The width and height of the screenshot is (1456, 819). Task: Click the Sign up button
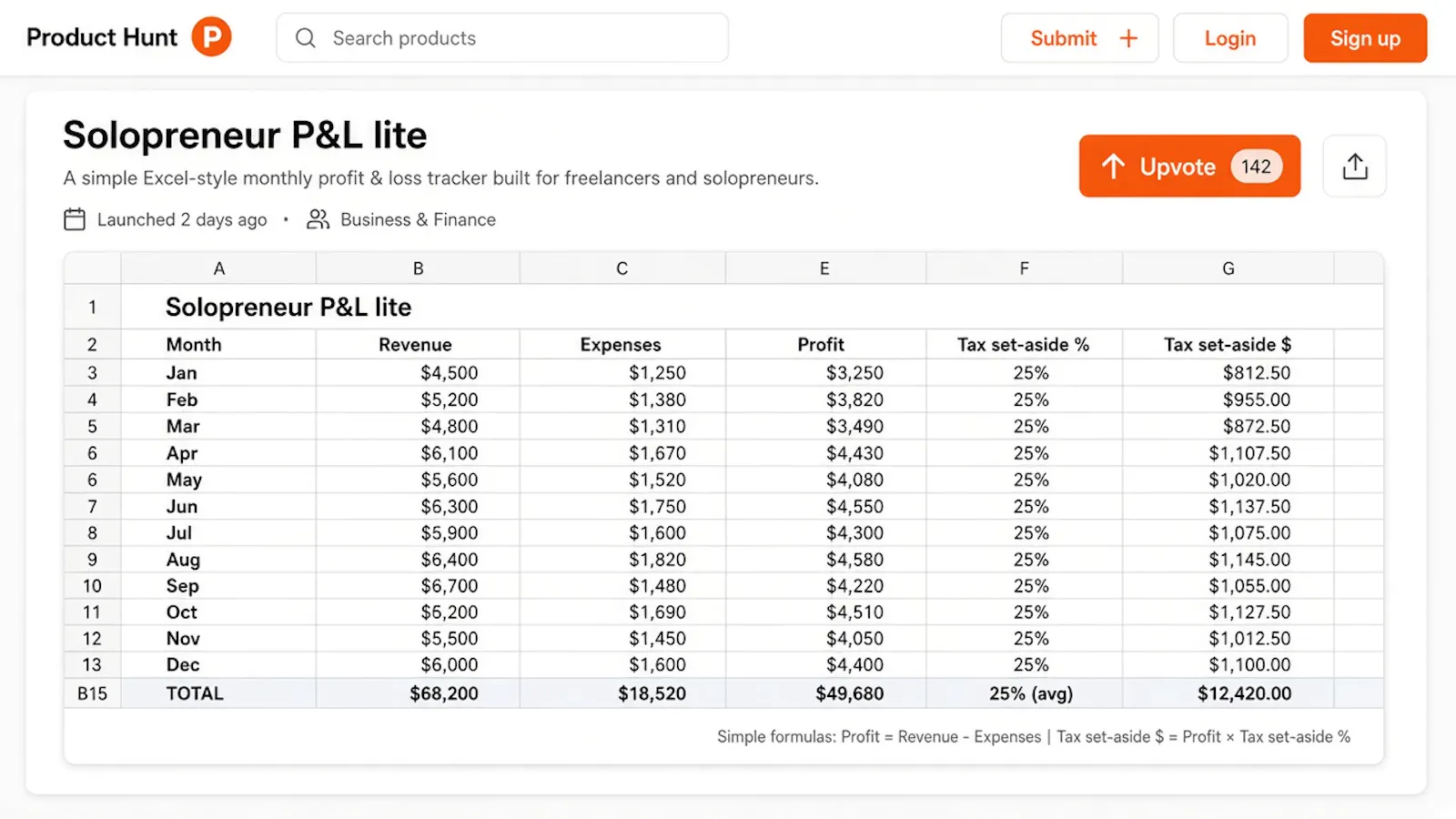pyautogui.click(x=1365, y=38)
